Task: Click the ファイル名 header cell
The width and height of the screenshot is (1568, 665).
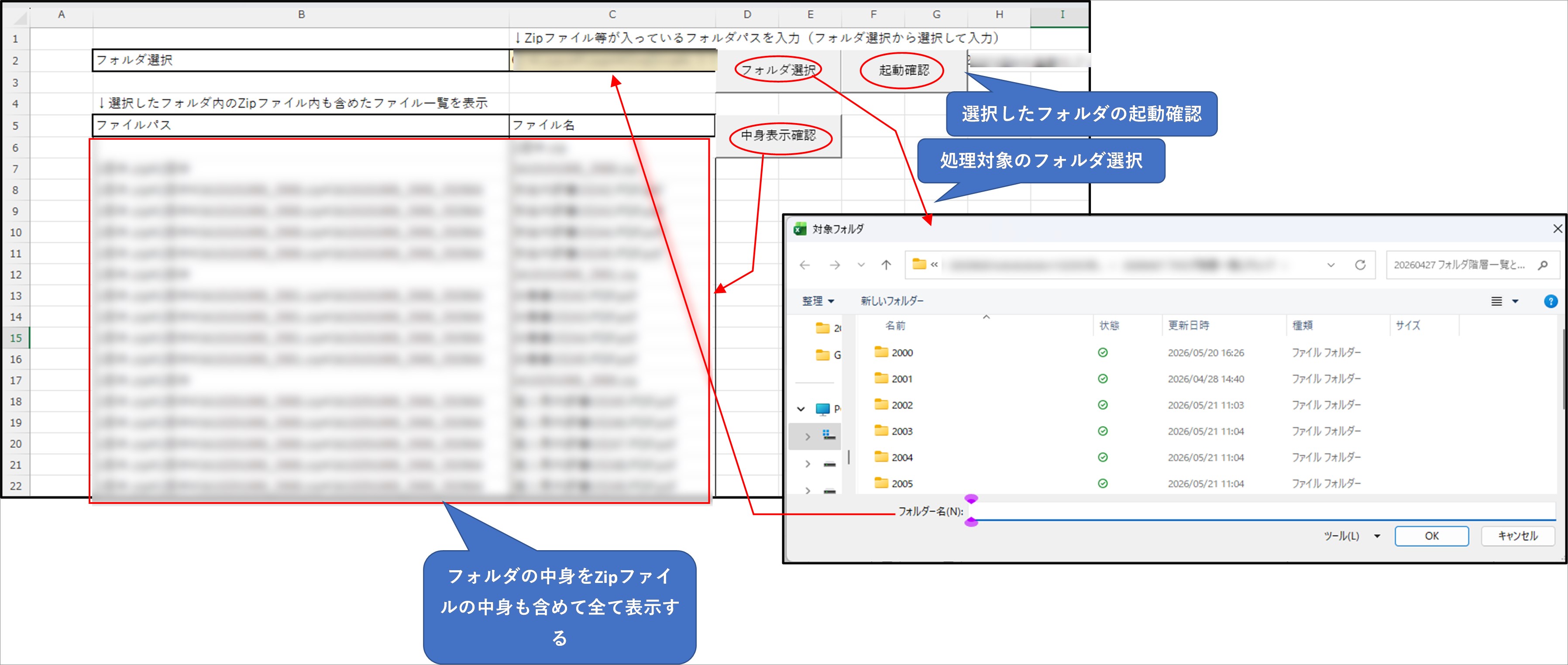Action: (612, 125)
